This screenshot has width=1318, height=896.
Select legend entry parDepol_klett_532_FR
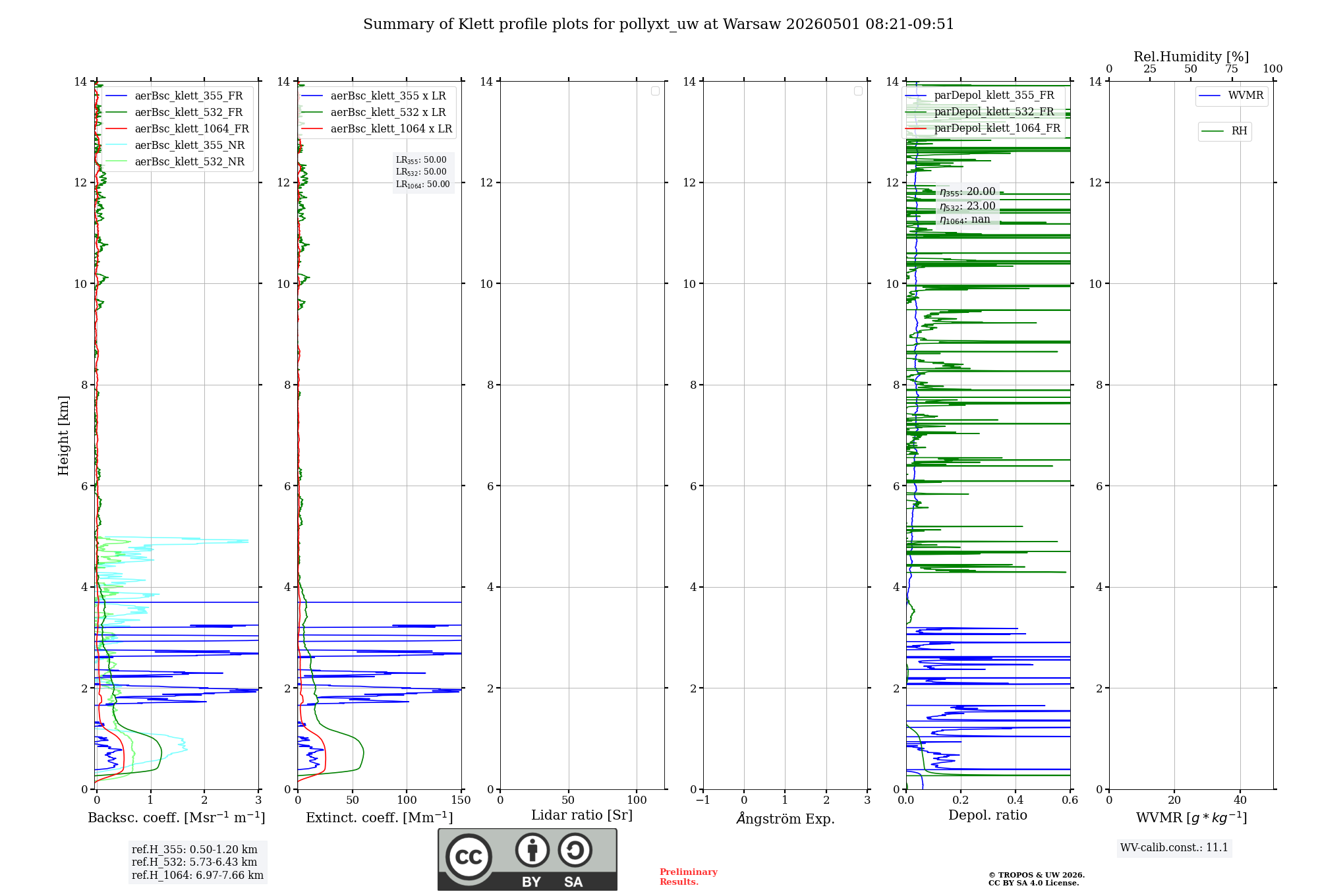(x=994, y=112)
